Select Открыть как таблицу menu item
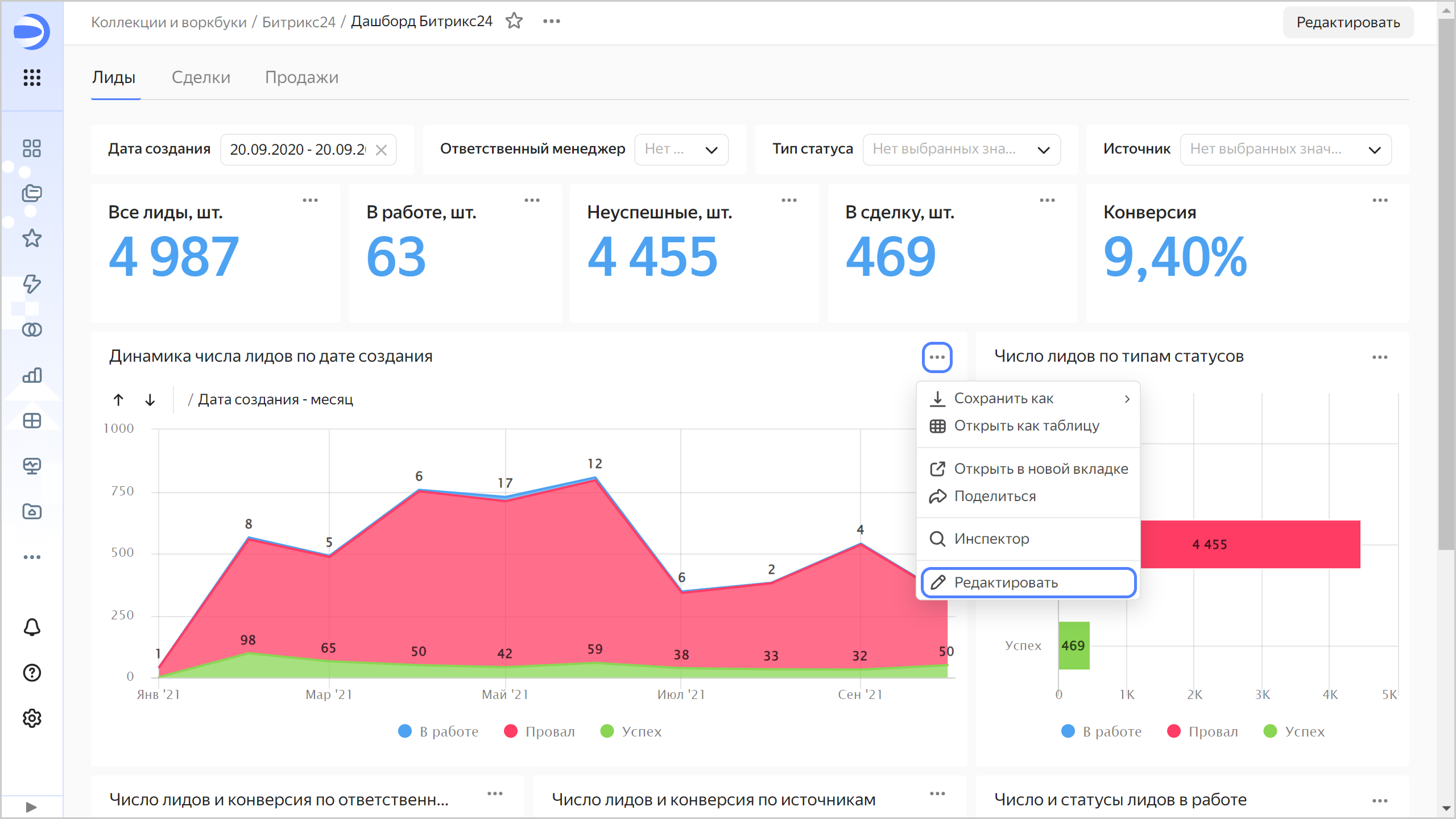The image size is (1456, 819). pyautogui.click(x=1026, y=425)
